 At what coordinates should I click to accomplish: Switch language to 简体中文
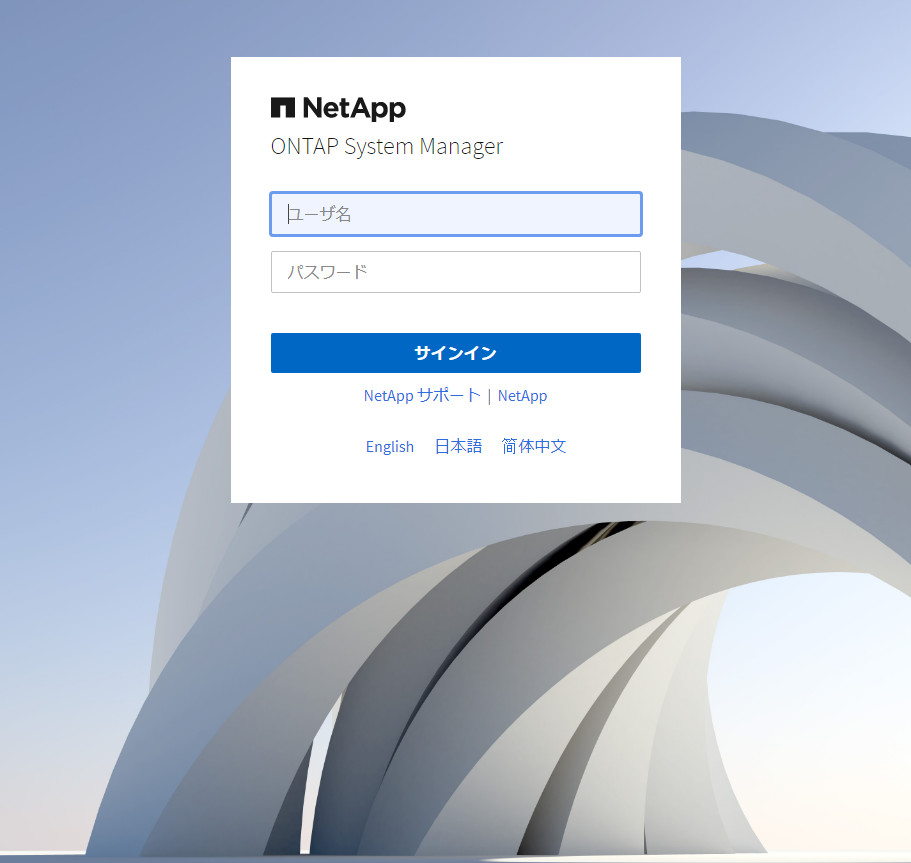click(x=533, y=446)
